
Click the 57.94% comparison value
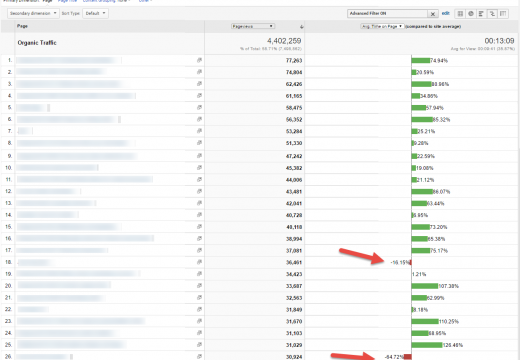[x=435, y=108]
